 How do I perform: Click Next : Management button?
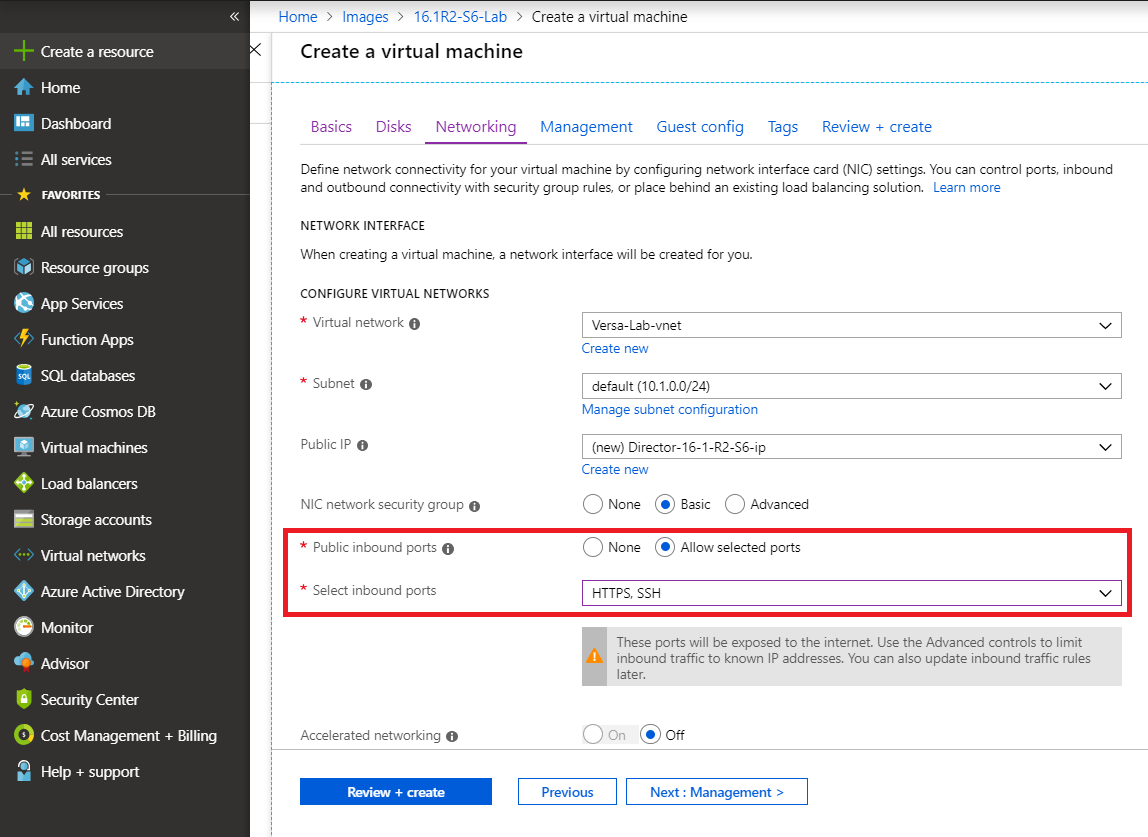coord(717,792)
